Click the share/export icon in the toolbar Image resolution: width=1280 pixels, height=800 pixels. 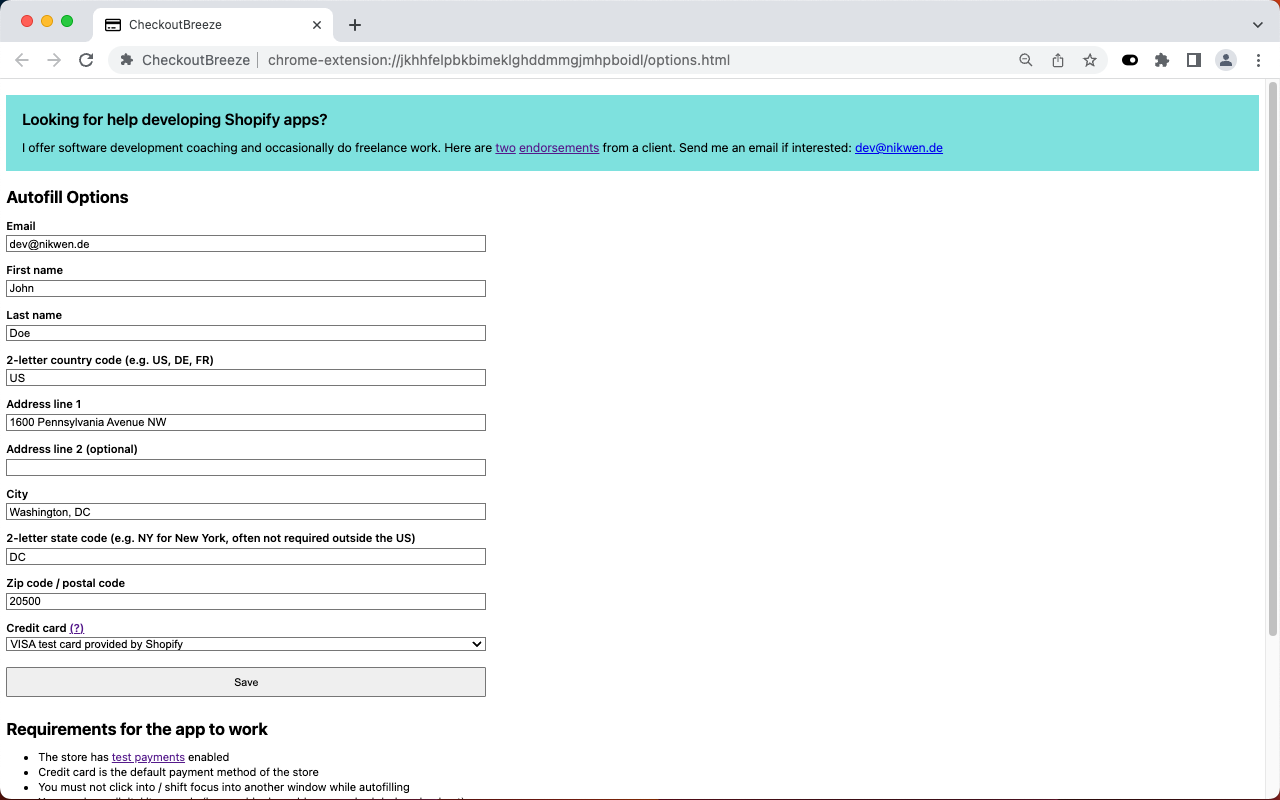(x=1058, y=60)
